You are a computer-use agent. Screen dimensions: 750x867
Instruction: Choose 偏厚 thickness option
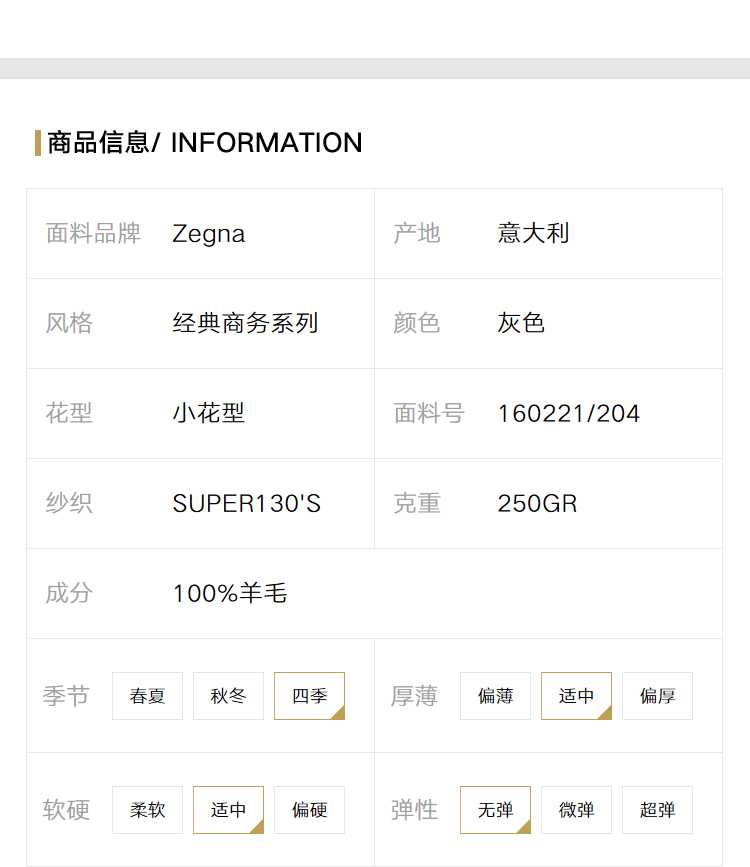657,696
